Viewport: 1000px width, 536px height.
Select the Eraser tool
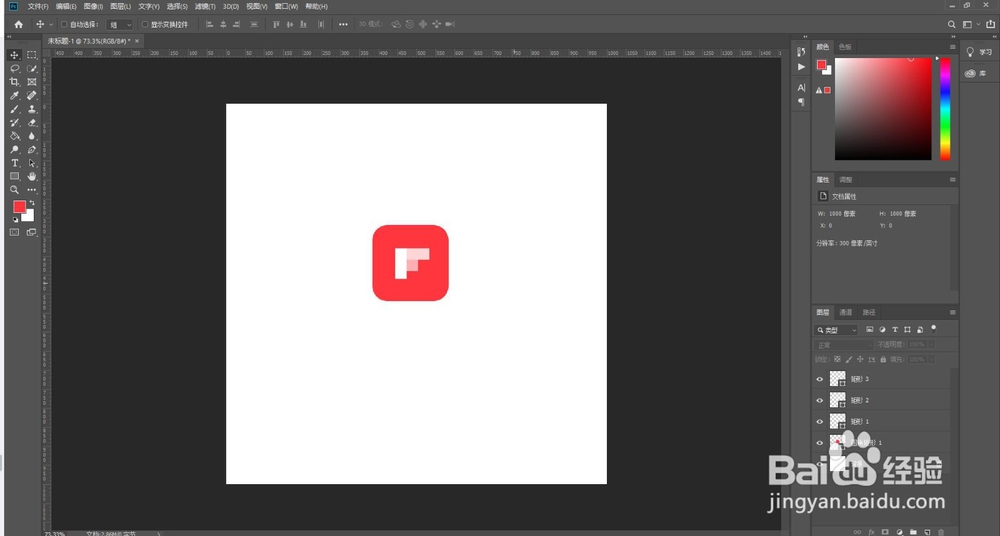coord(32,123)
